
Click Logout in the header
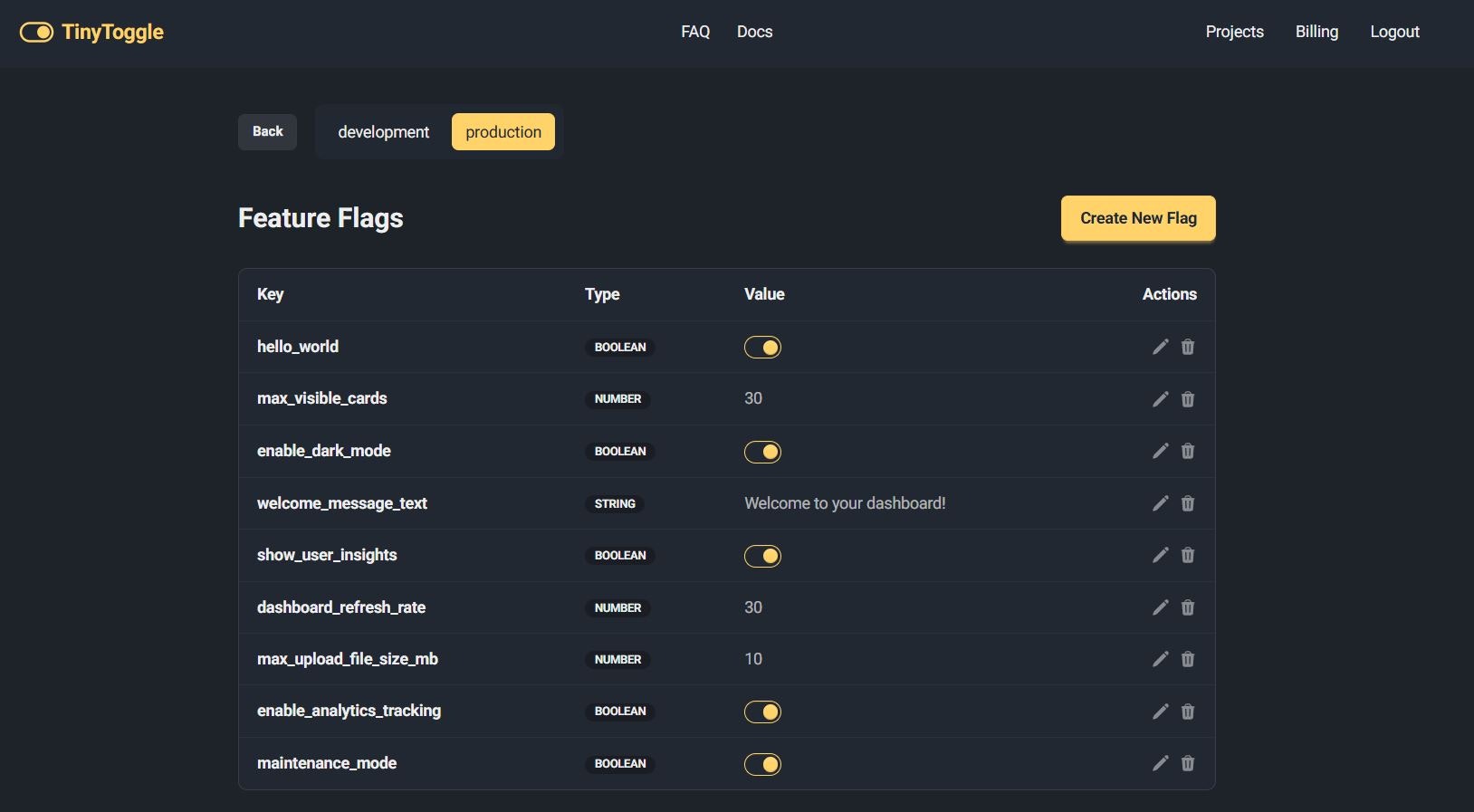[1394, 32]
